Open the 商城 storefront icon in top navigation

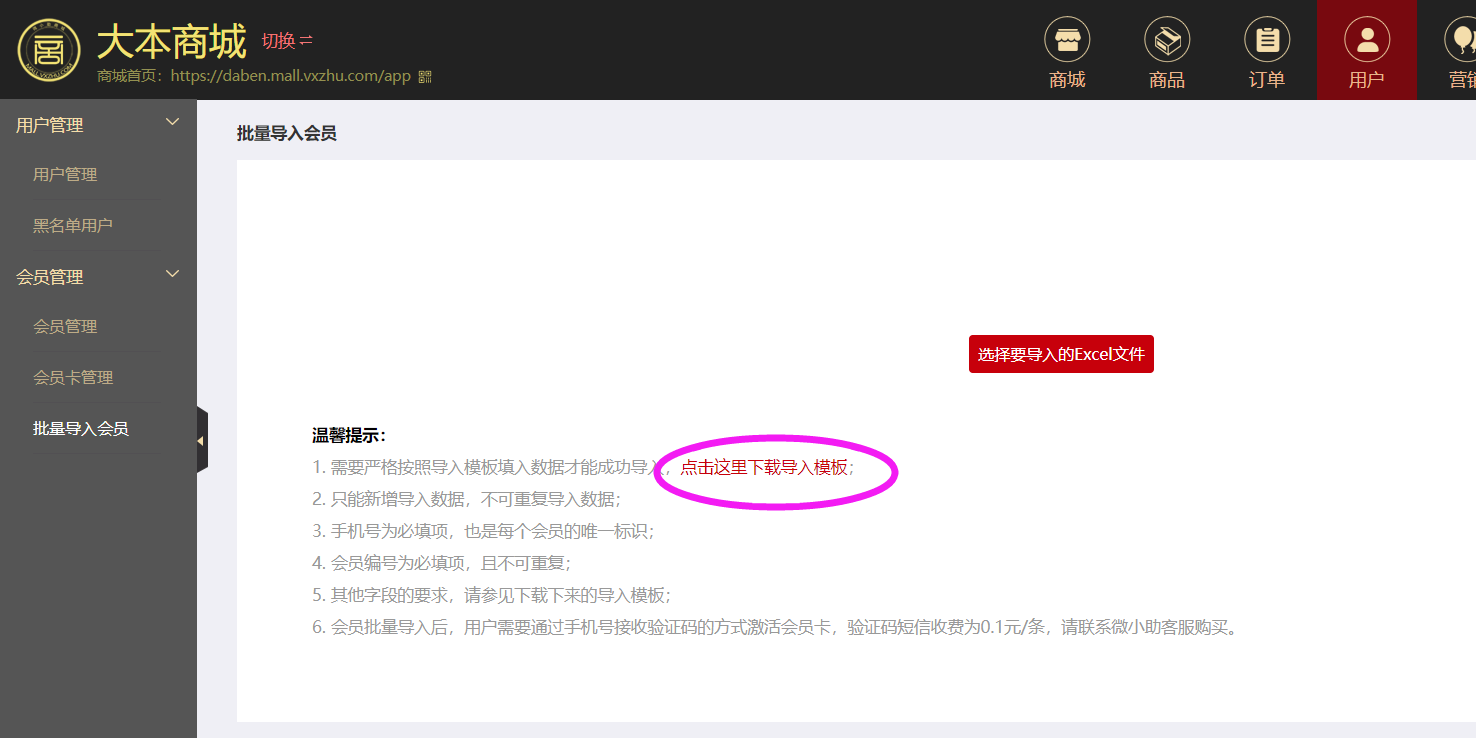click(1067, 41)
